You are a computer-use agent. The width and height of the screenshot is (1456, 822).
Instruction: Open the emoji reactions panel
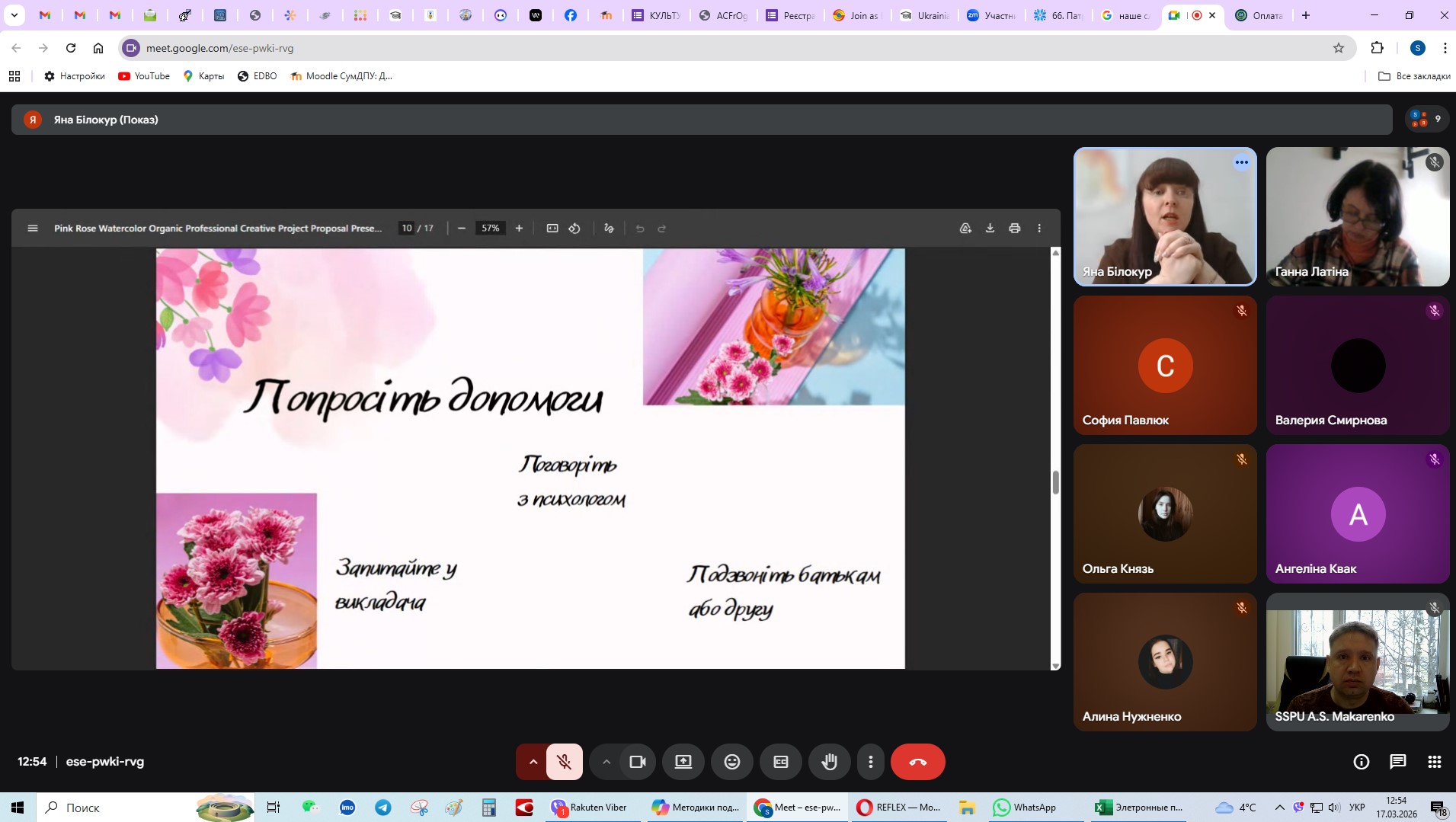[731, 762]
